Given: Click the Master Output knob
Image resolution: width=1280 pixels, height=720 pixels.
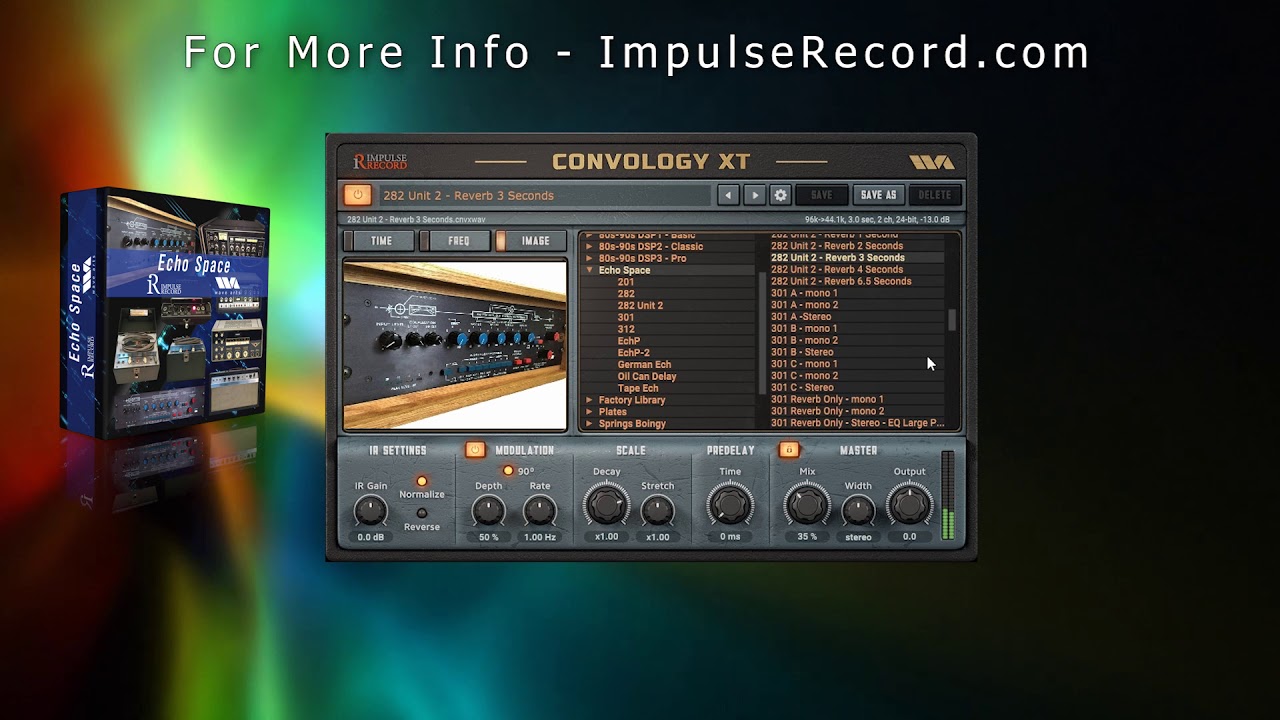Looking at the screenshot, I should point(909,504).
